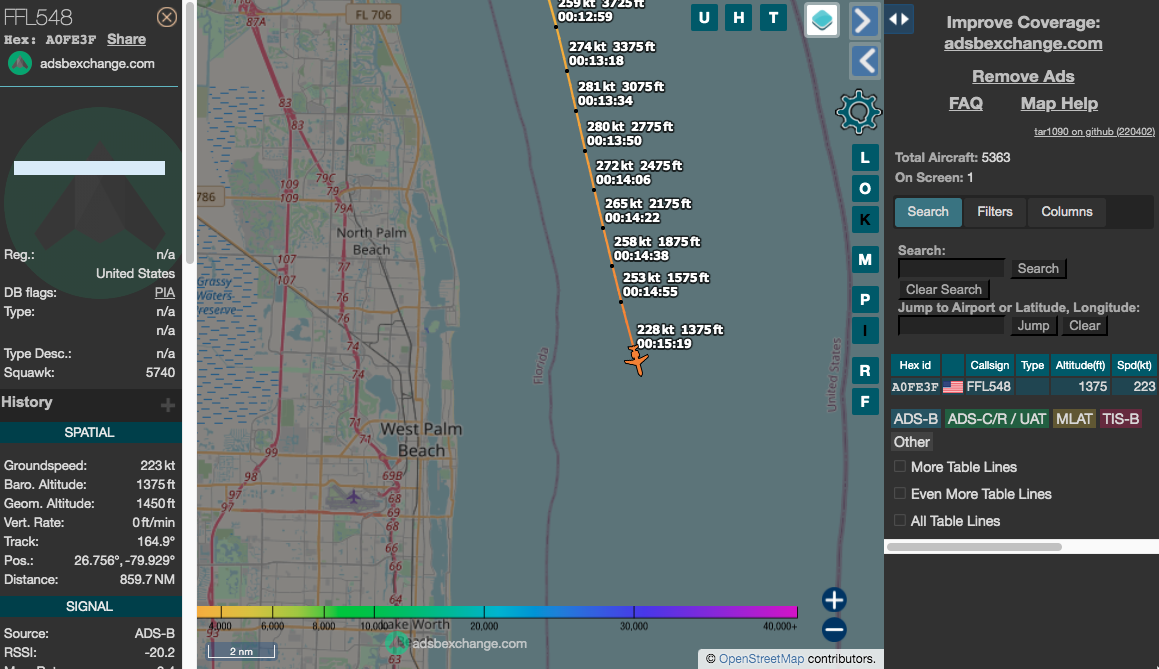Zoom in with the plus button
Viewport: 1159px width, 669px height.
834,600
